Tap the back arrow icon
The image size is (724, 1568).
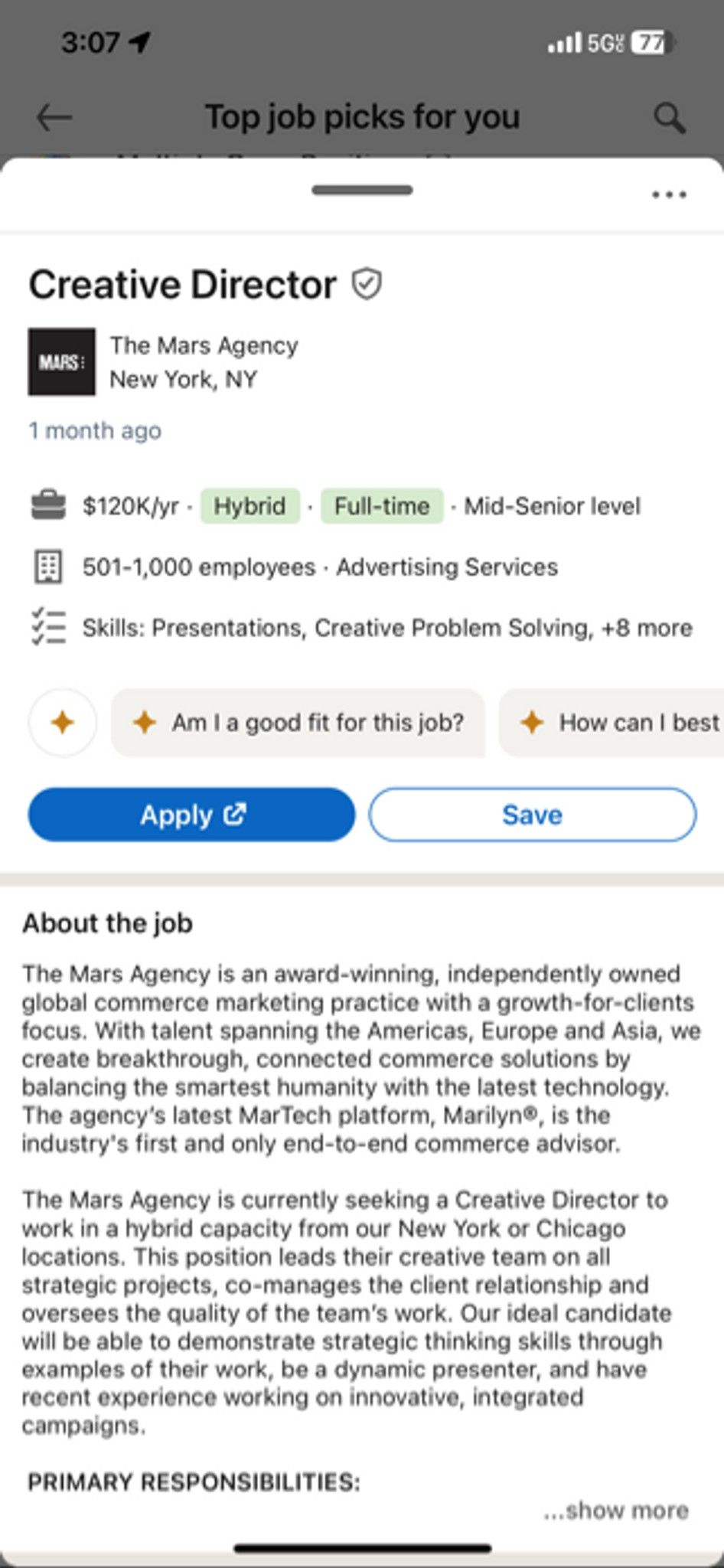pyautogui.click(x=54, y=118)
